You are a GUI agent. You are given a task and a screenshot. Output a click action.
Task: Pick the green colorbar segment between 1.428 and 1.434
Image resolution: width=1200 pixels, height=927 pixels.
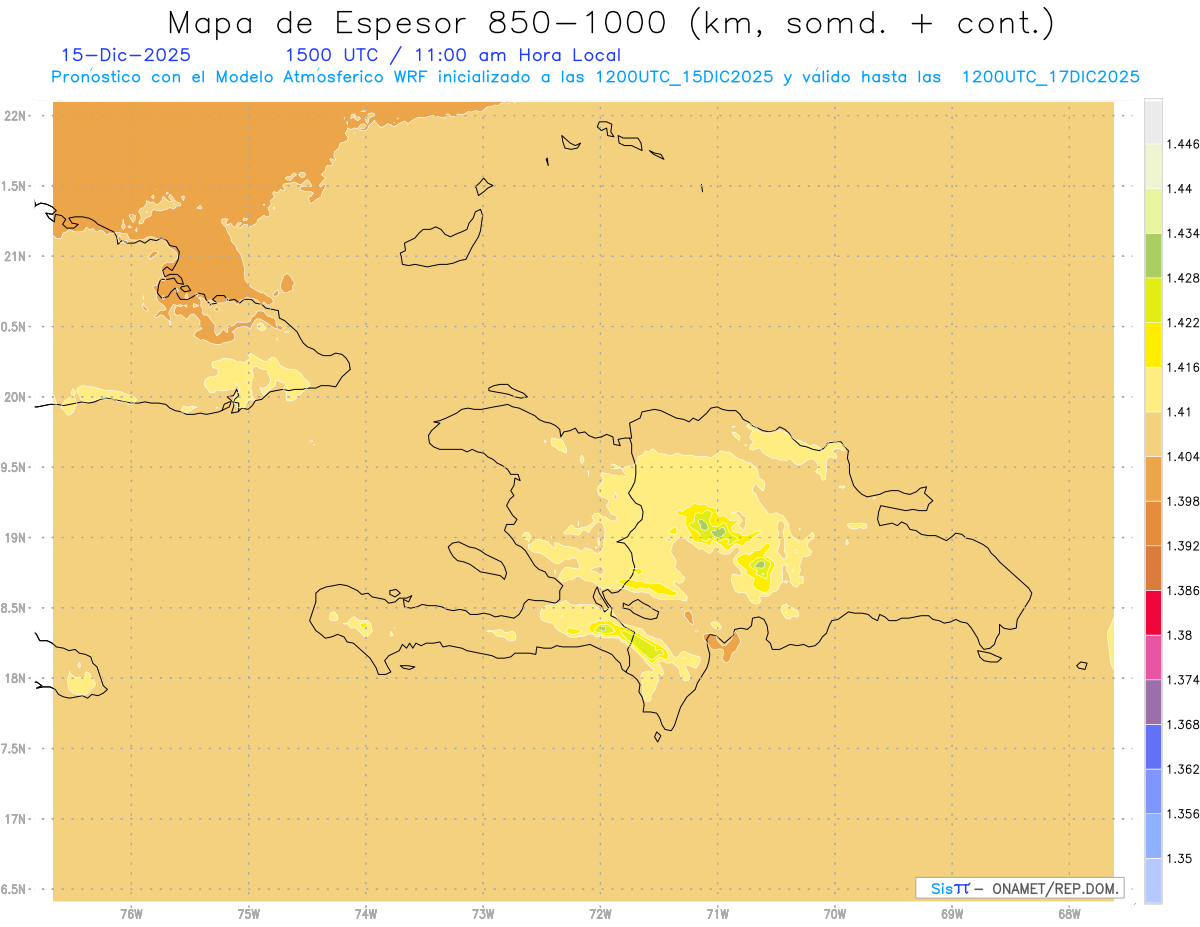(1153, 255)
